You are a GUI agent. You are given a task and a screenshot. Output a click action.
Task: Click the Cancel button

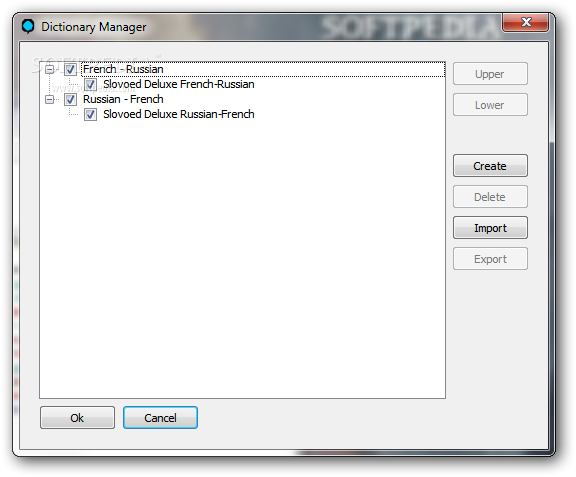pos(160,417)
